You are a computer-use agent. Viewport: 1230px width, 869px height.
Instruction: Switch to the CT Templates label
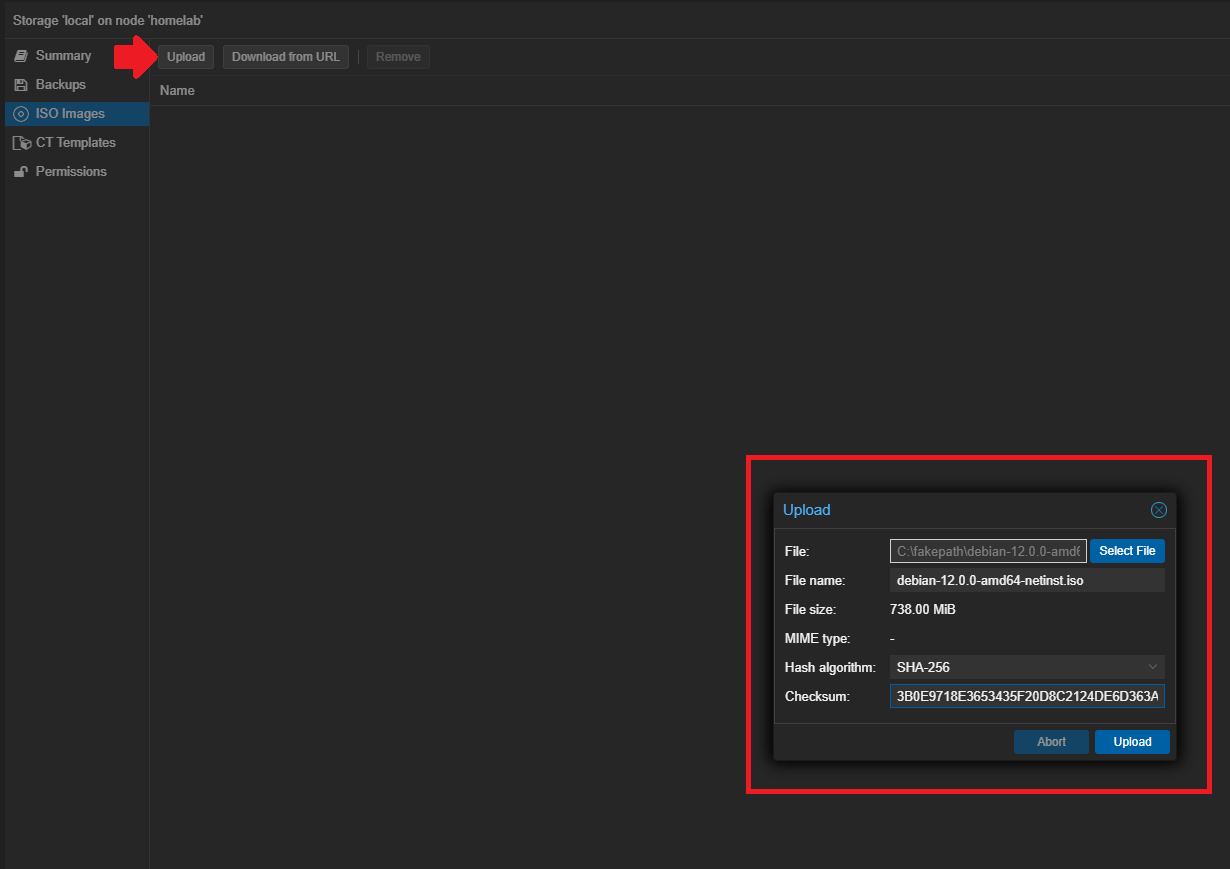76,143
